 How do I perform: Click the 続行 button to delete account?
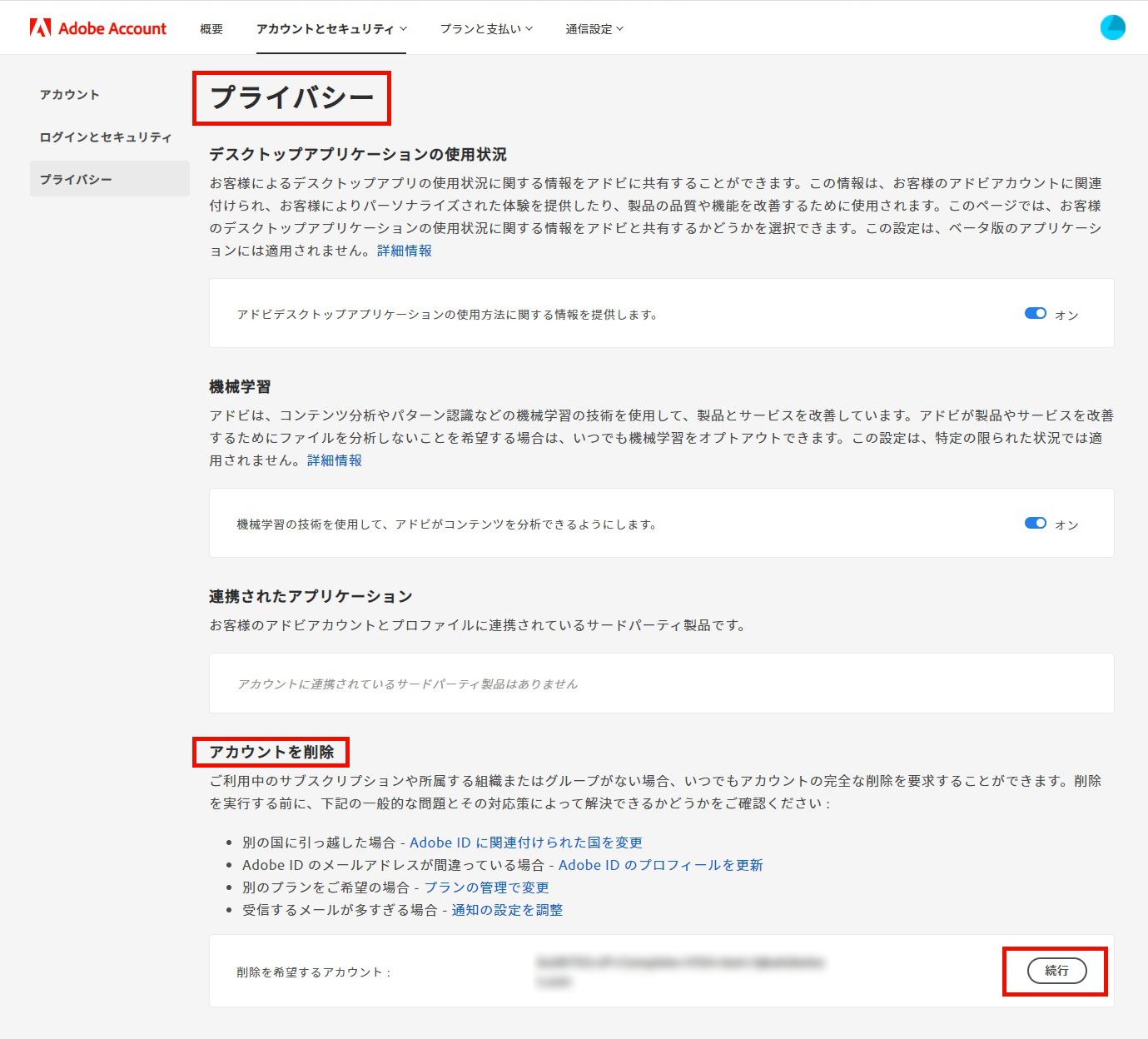1056,971
